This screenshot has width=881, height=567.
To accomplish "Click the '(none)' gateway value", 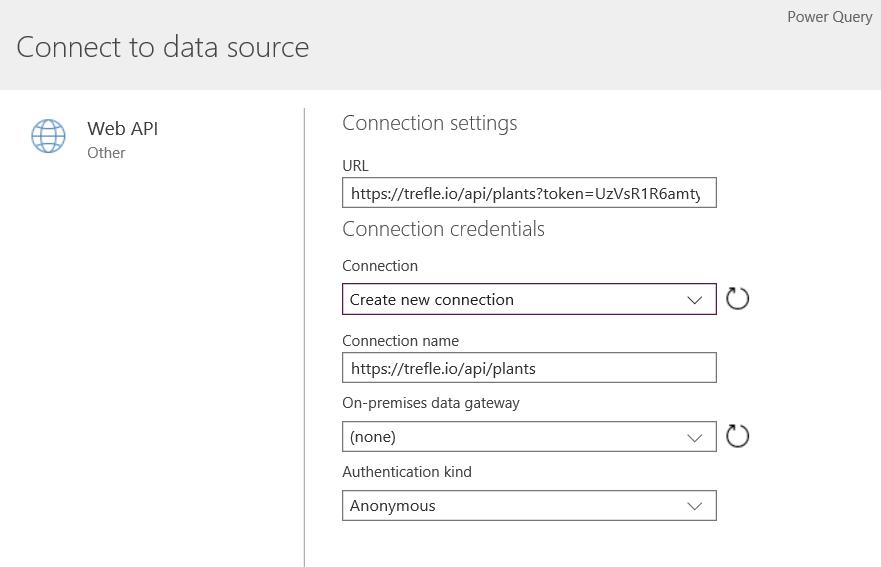I will coord(373,437).
